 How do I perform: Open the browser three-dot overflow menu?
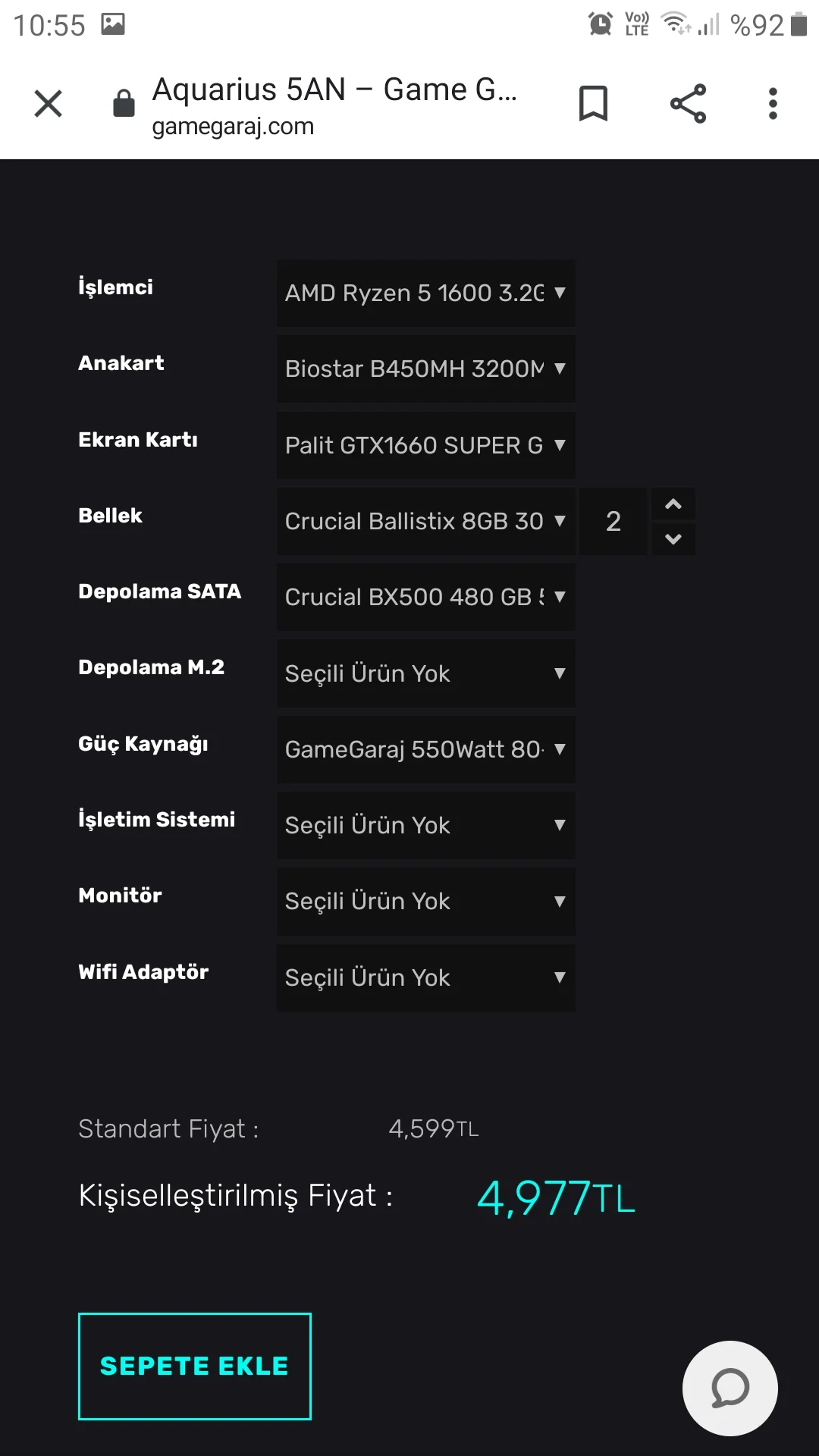click(772, 103)
